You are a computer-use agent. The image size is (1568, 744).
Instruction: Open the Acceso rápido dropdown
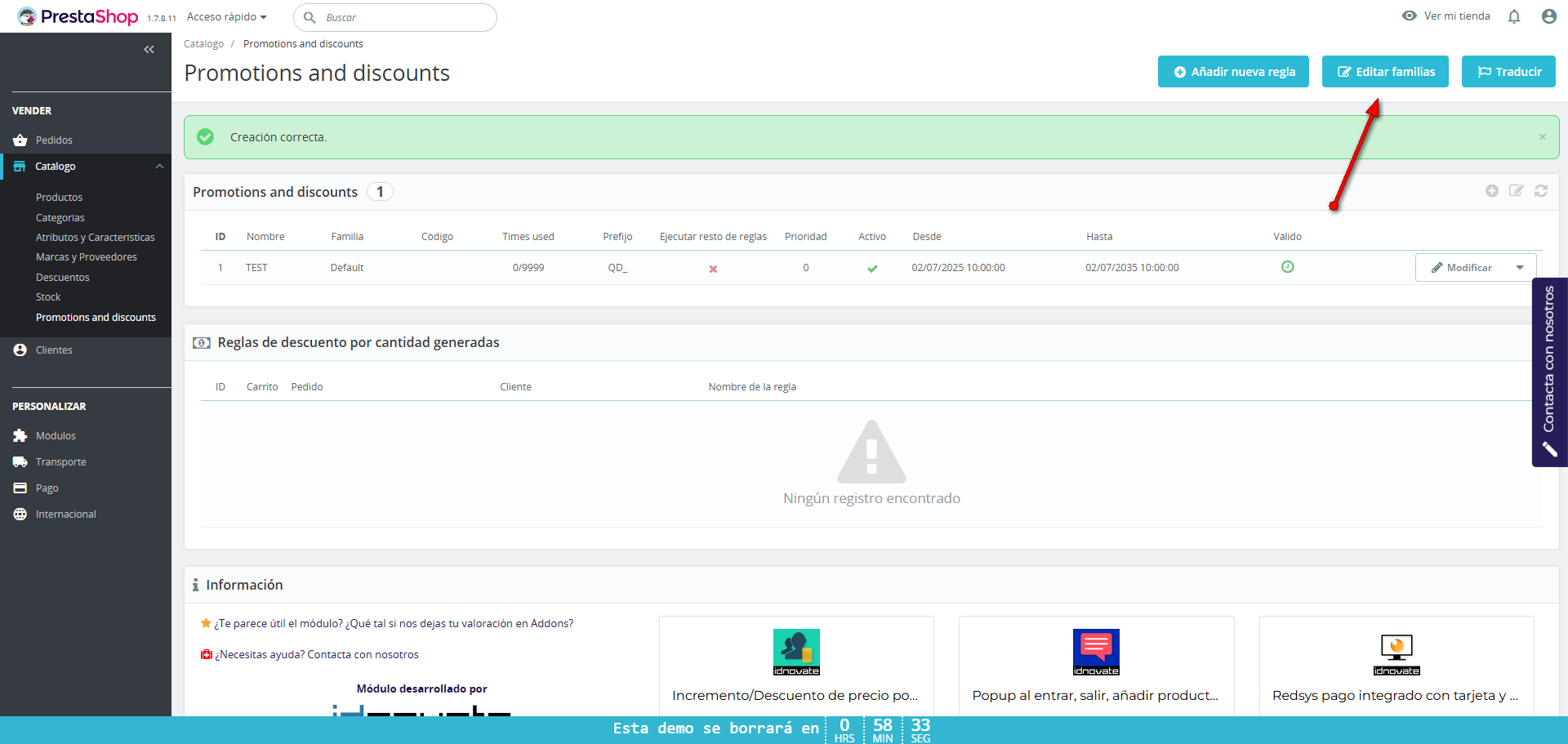(x=227, y=17)
